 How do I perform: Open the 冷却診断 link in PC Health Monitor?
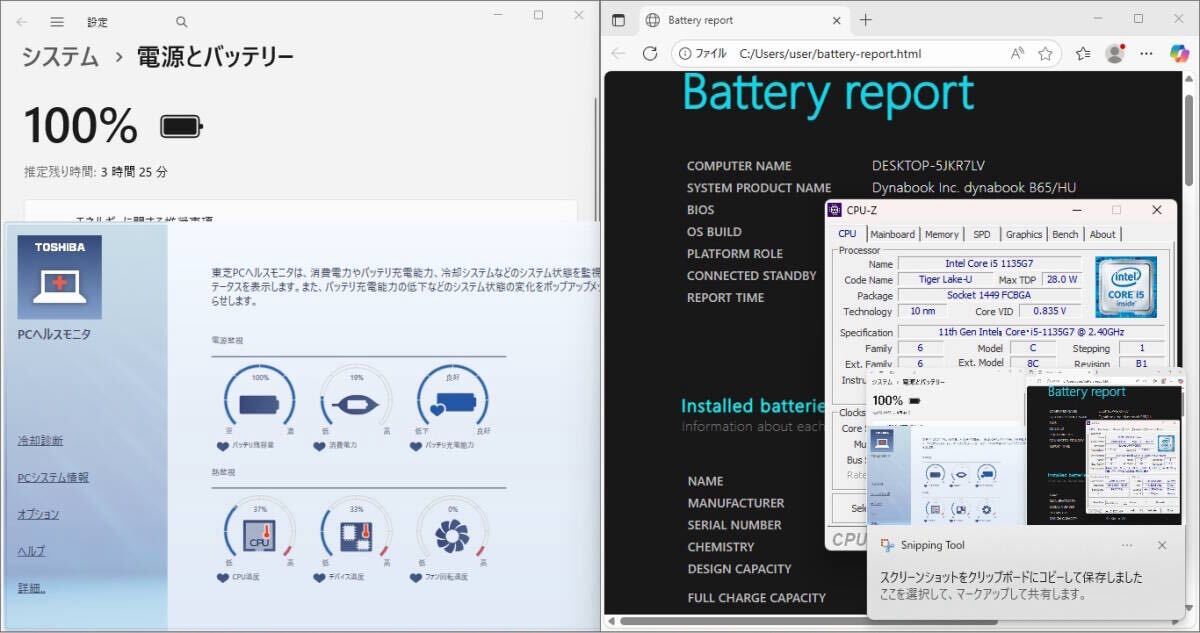(39, 441)
